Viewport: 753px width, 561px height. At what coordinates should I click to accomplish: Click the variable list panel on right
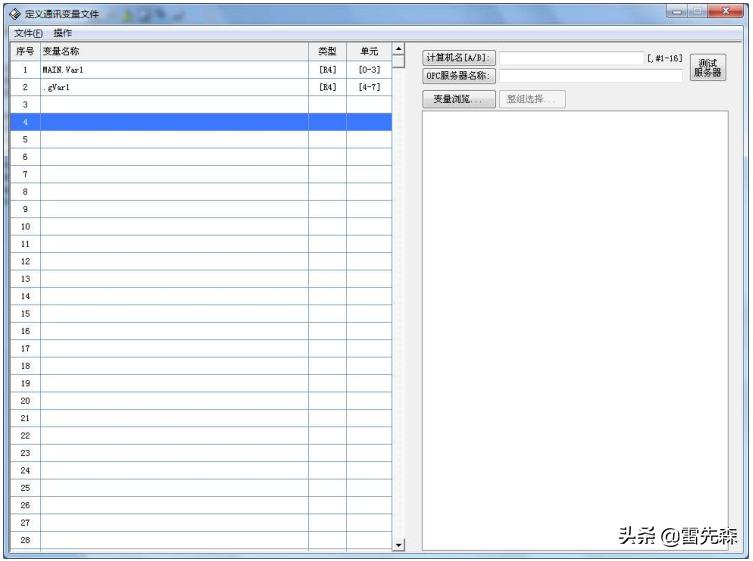click(575, 330)
